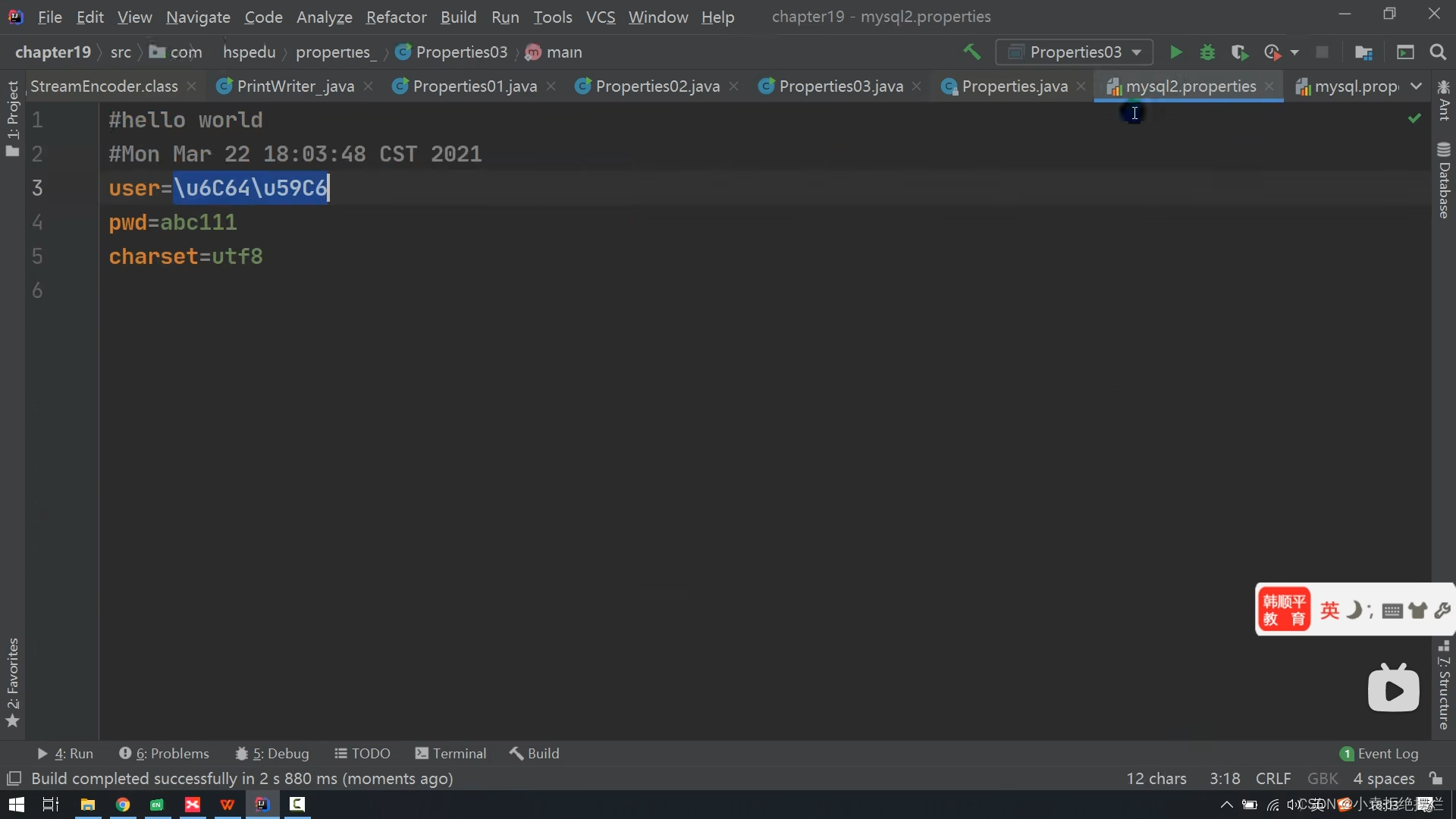
Task: Start debugging with the bug icon
Action: click(1207, 52)
